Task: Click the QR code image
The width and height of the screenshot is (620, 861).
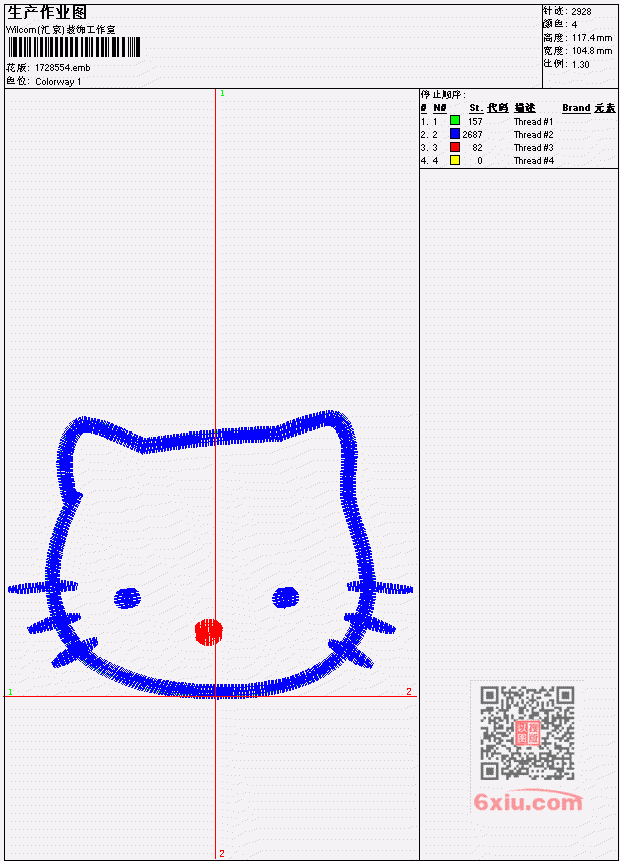Action: (x=527, y=733)
